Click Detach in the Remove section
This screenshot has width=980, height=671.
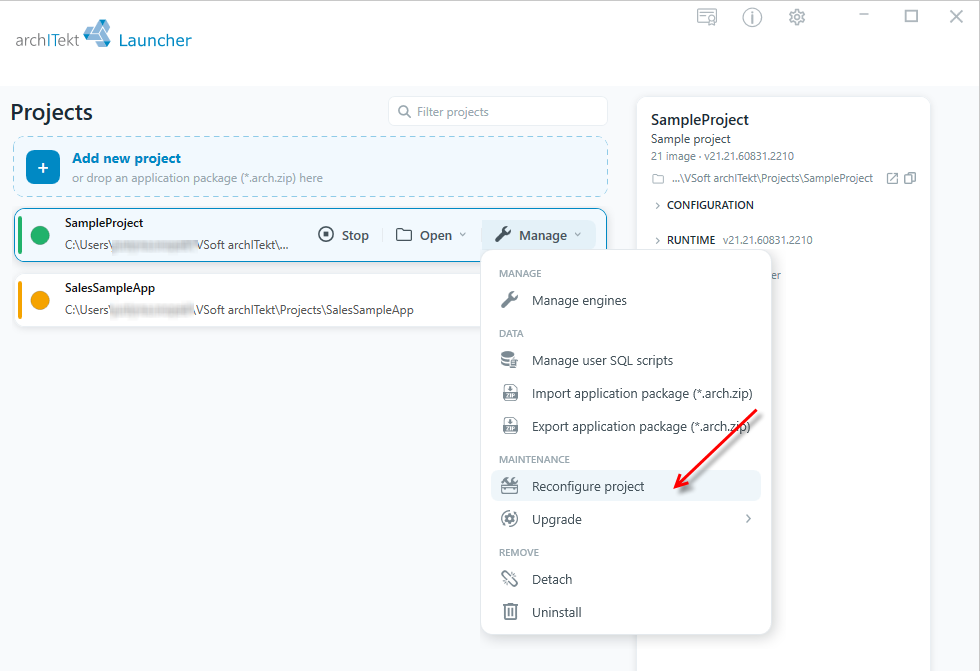pyautogui.click(x=626, y=579)
